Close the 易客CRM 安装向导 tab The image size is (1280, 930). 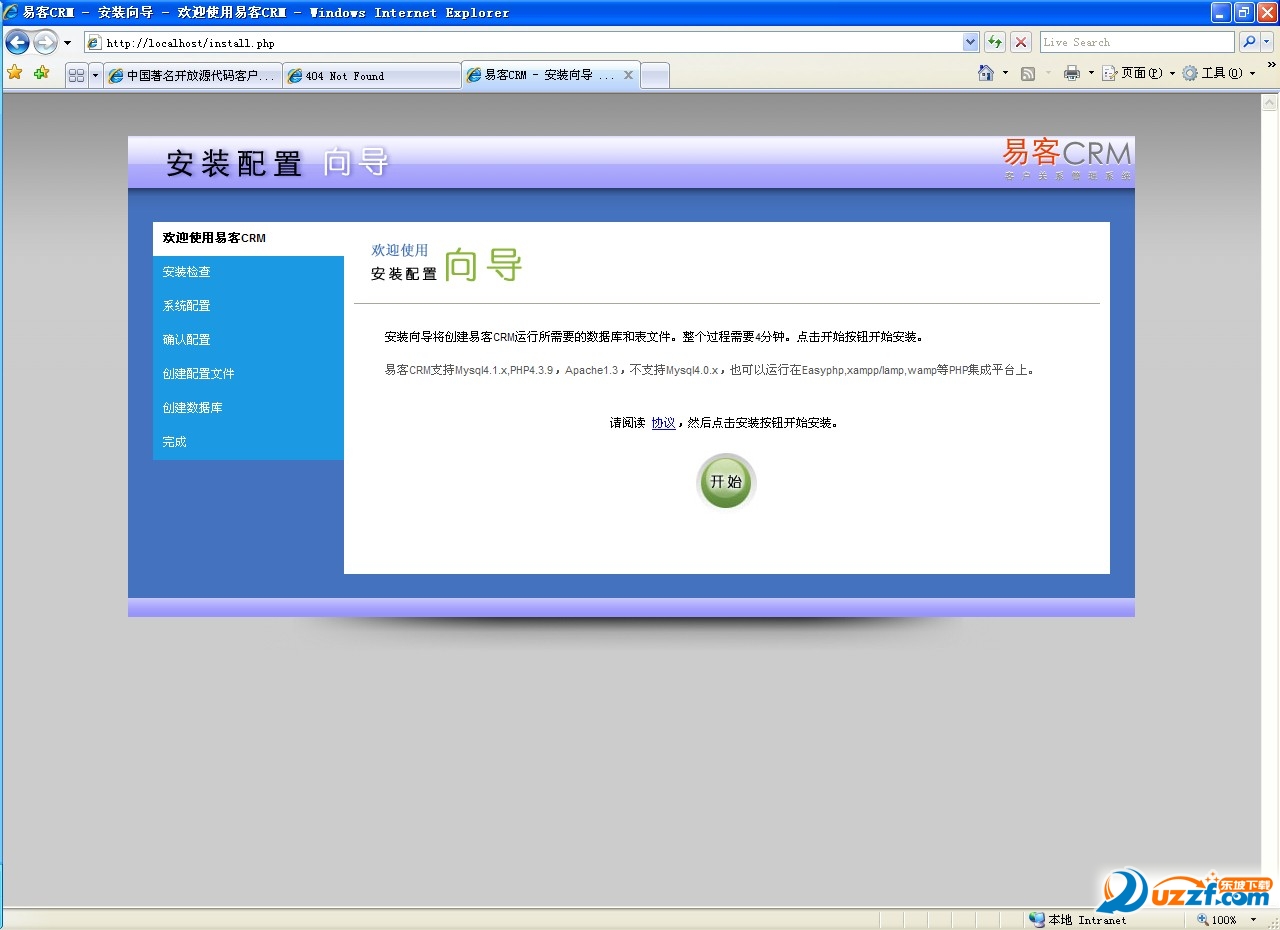click(x=628, y=75)
